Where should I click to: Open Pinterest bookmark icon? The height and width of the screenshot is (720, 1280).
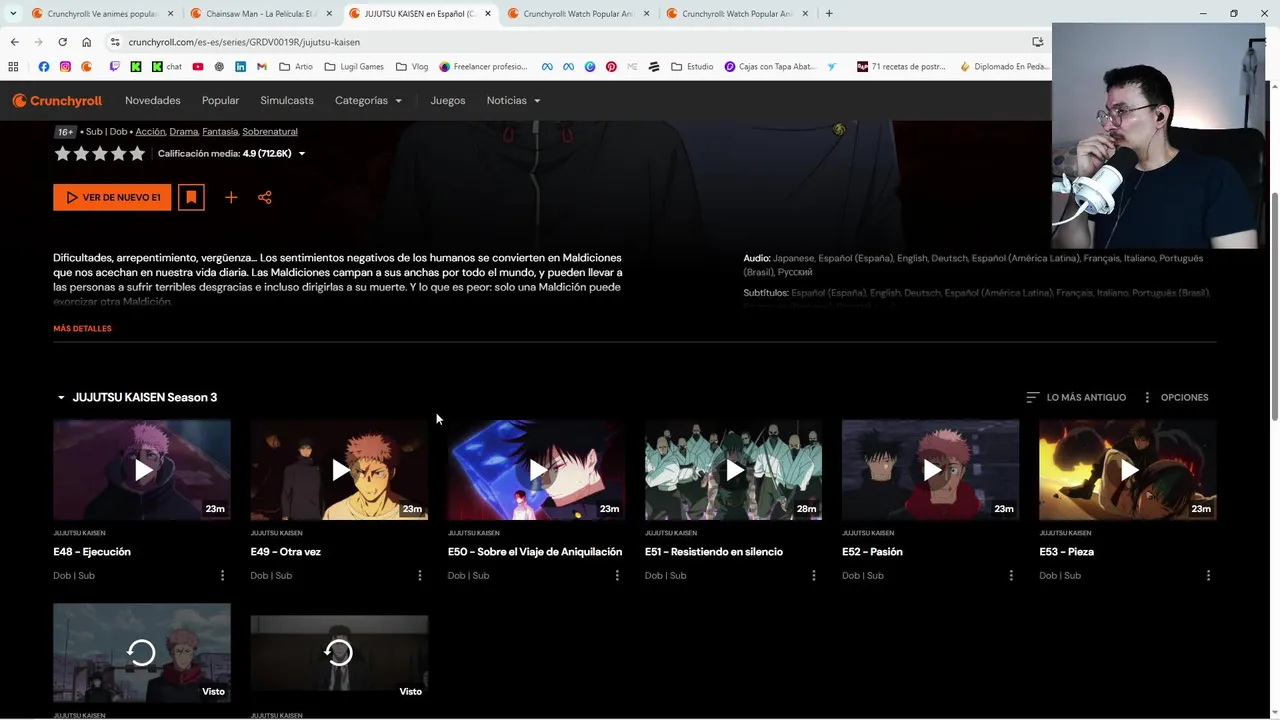point(611,67)
